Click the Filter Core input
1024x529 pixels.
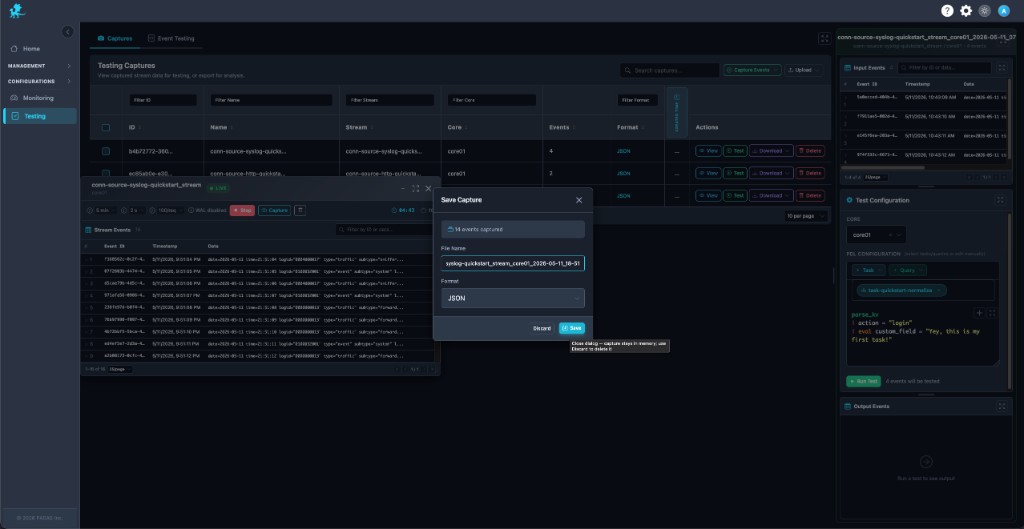point(492,101)
